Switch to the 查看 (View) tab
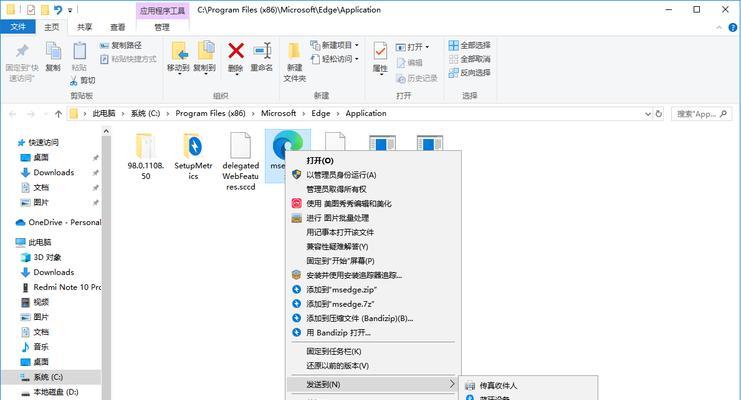The image size is (741, 400). tap(118, 27)
